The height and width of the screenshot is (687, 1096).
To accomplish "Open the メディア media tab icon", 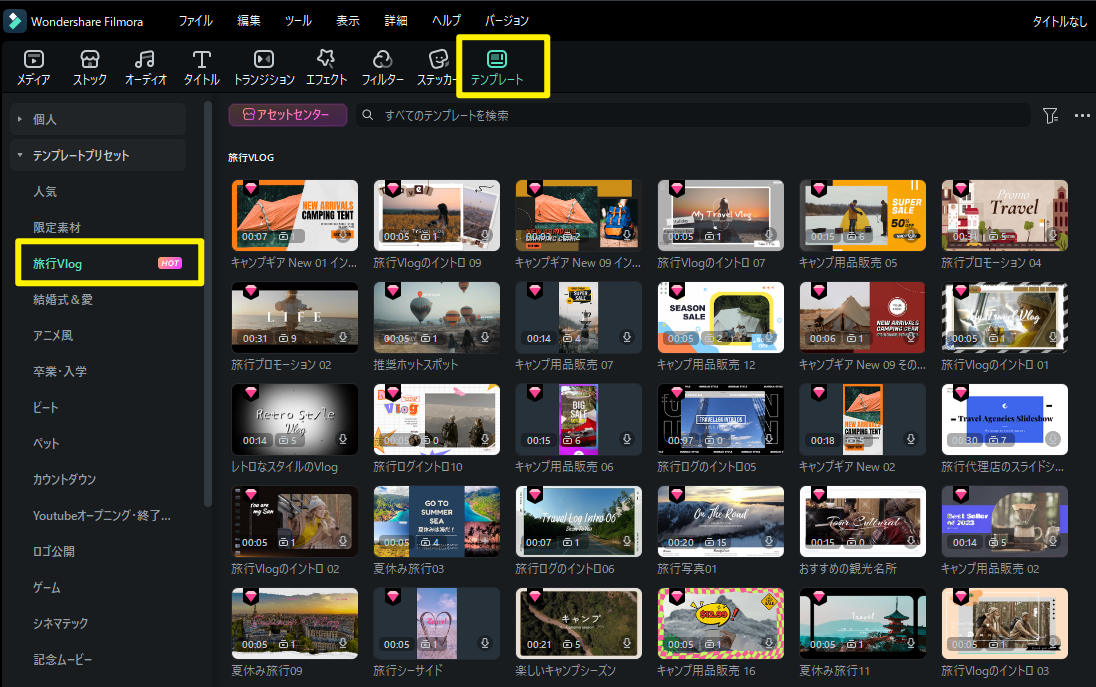I will point(33,60).
